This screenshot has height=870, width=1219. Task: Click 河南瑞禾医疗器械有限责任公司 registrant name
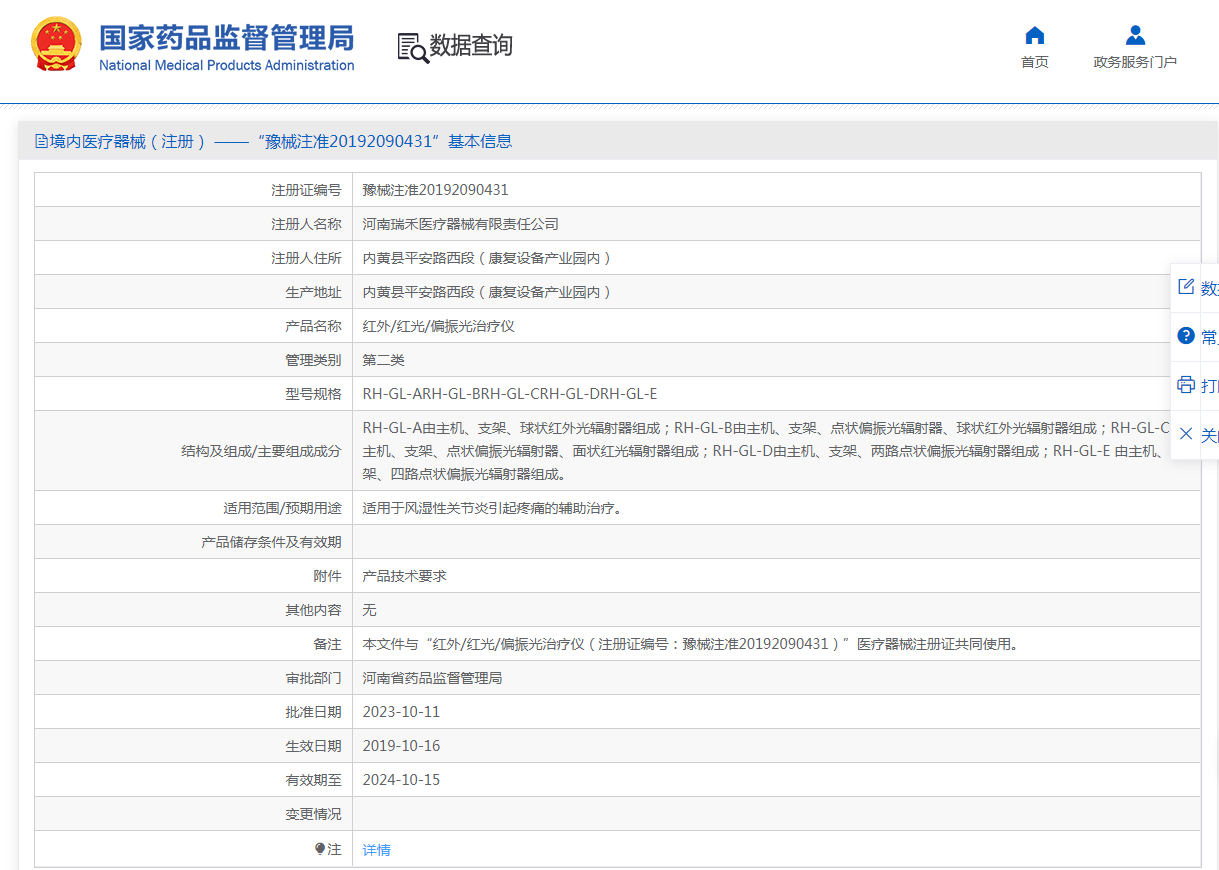pyautogui.click(x=460, y=224)
